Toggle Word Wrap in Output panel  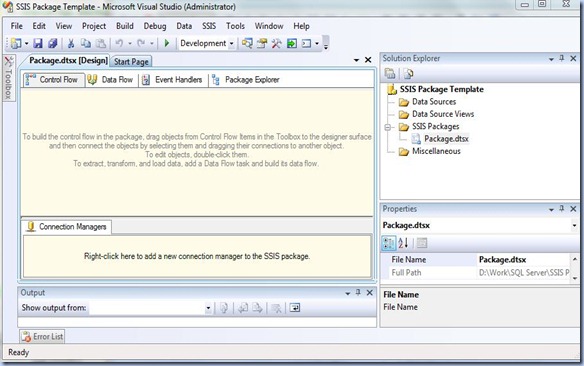coord(295,308)
